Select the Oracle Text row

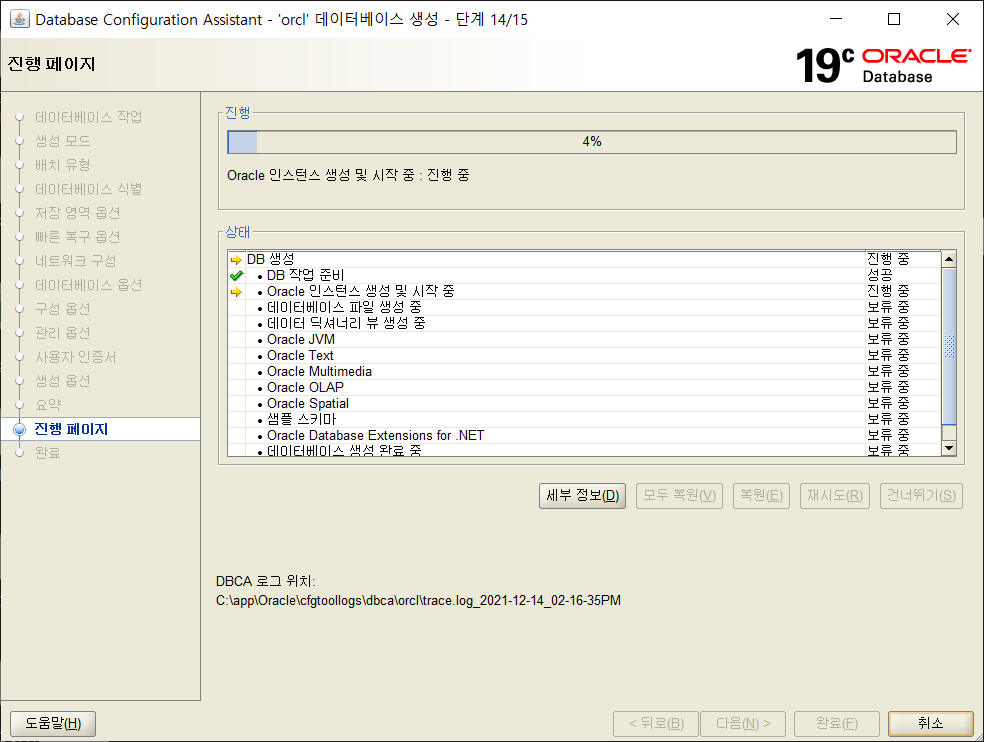coord(584,355)
